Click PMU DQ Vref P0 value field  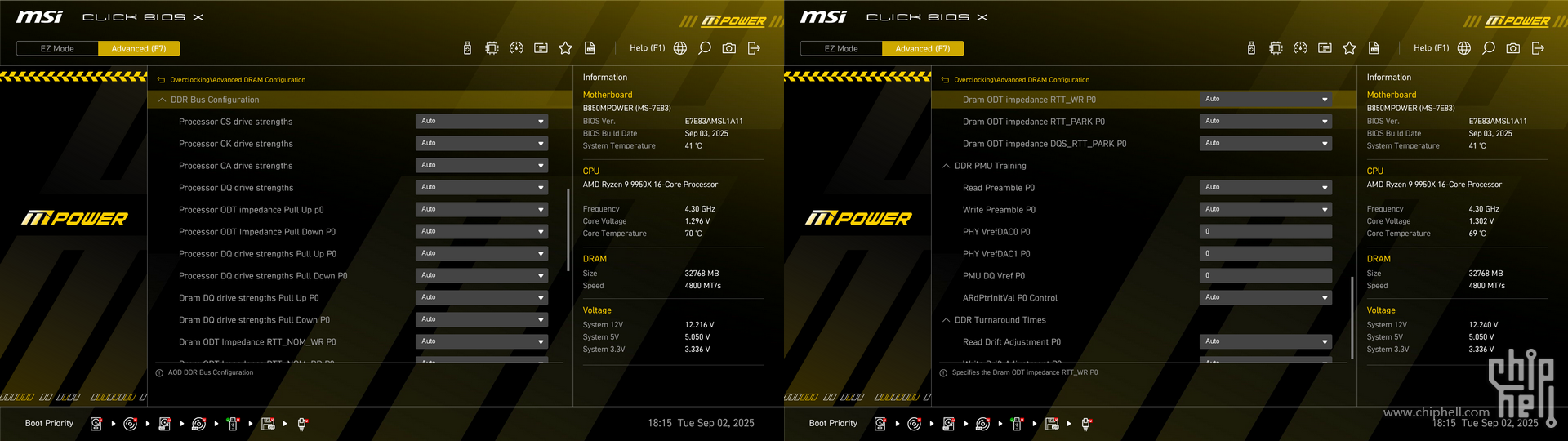[x=1266, y=276]
